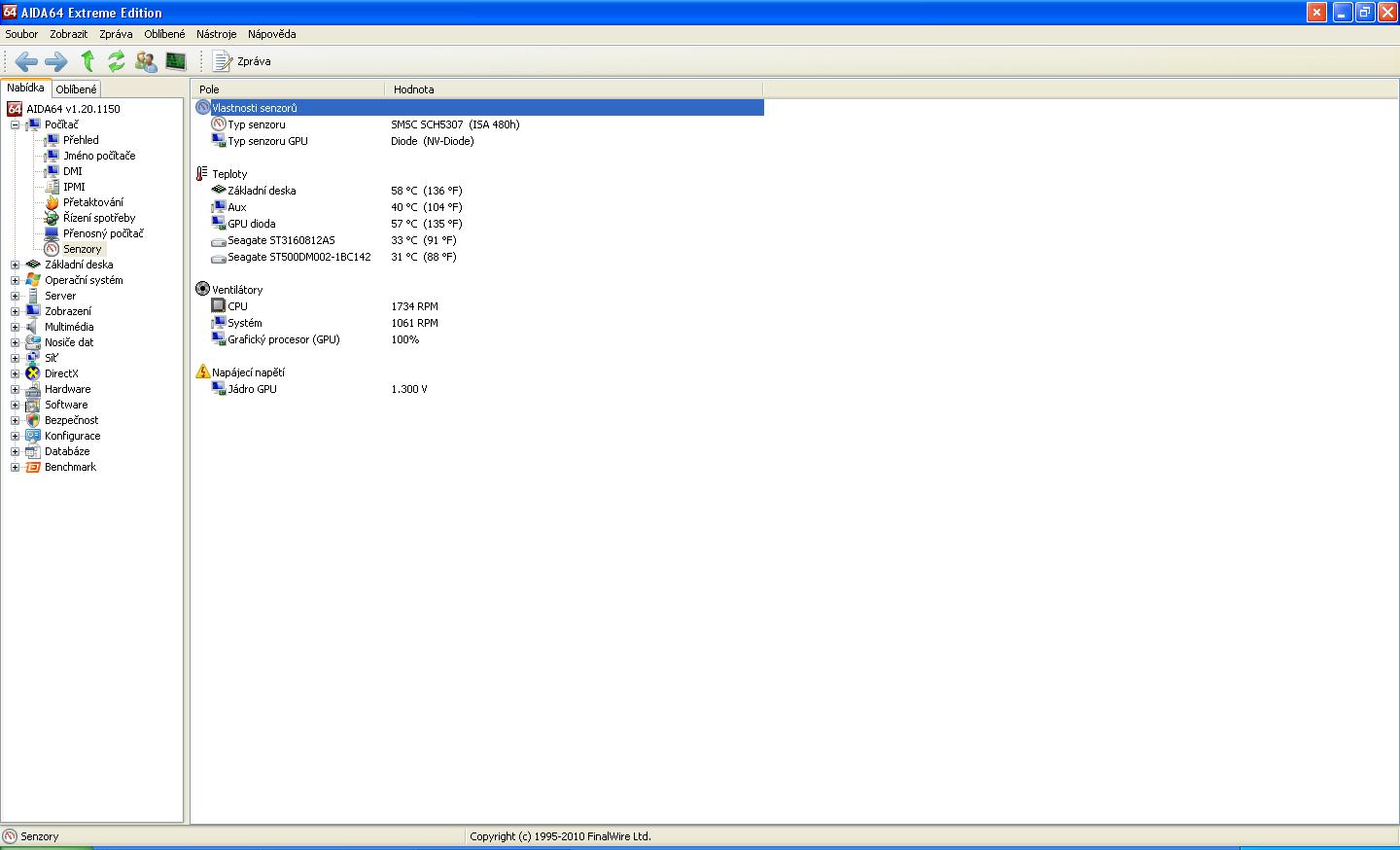Expand the Benchmark tree node
This screenshot has height=850, width=1400.
[15, 467]
